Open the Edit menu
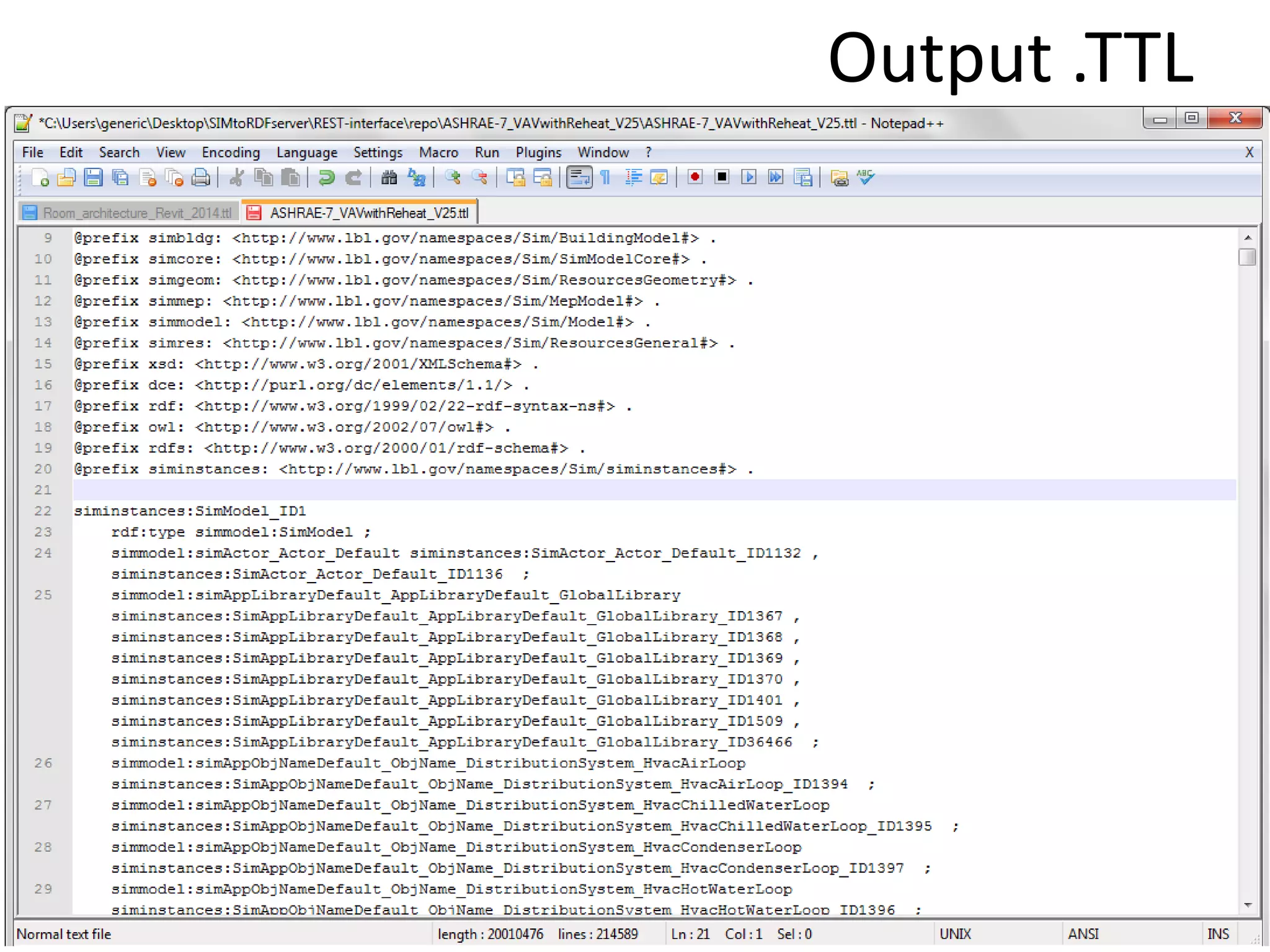 coord(71,152)
